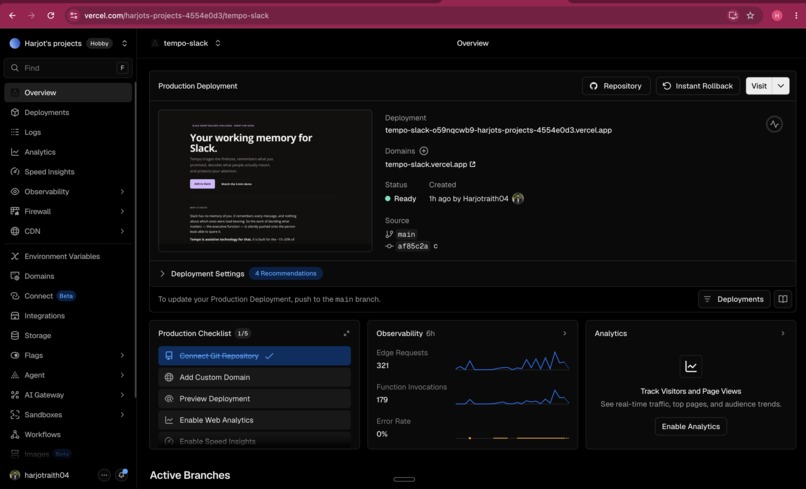Image resolution: width=806 pixels, height=489 pixels.
Task: Select Overview in the sidebar
Action: point(68,93)
